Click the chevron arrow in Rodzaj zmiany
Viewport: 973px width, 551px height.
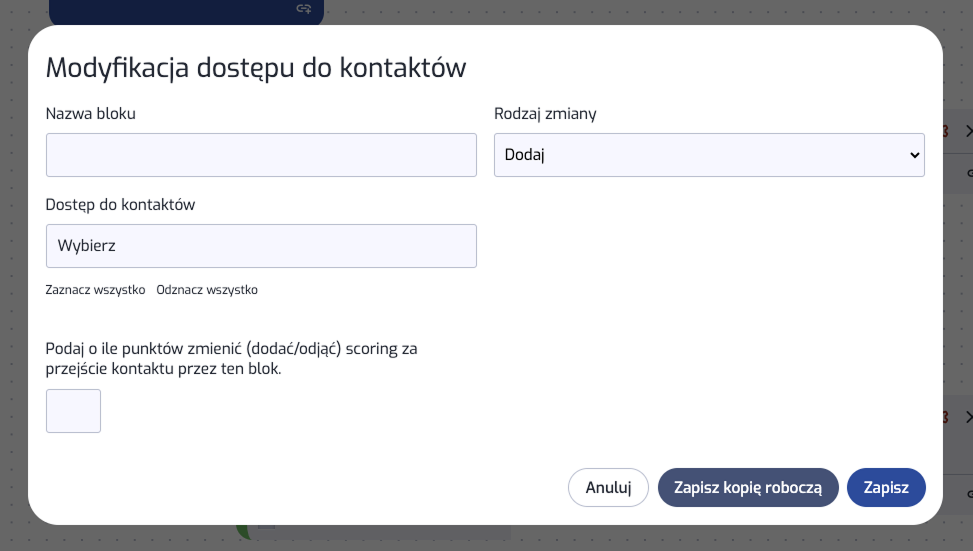coord(913,155)
